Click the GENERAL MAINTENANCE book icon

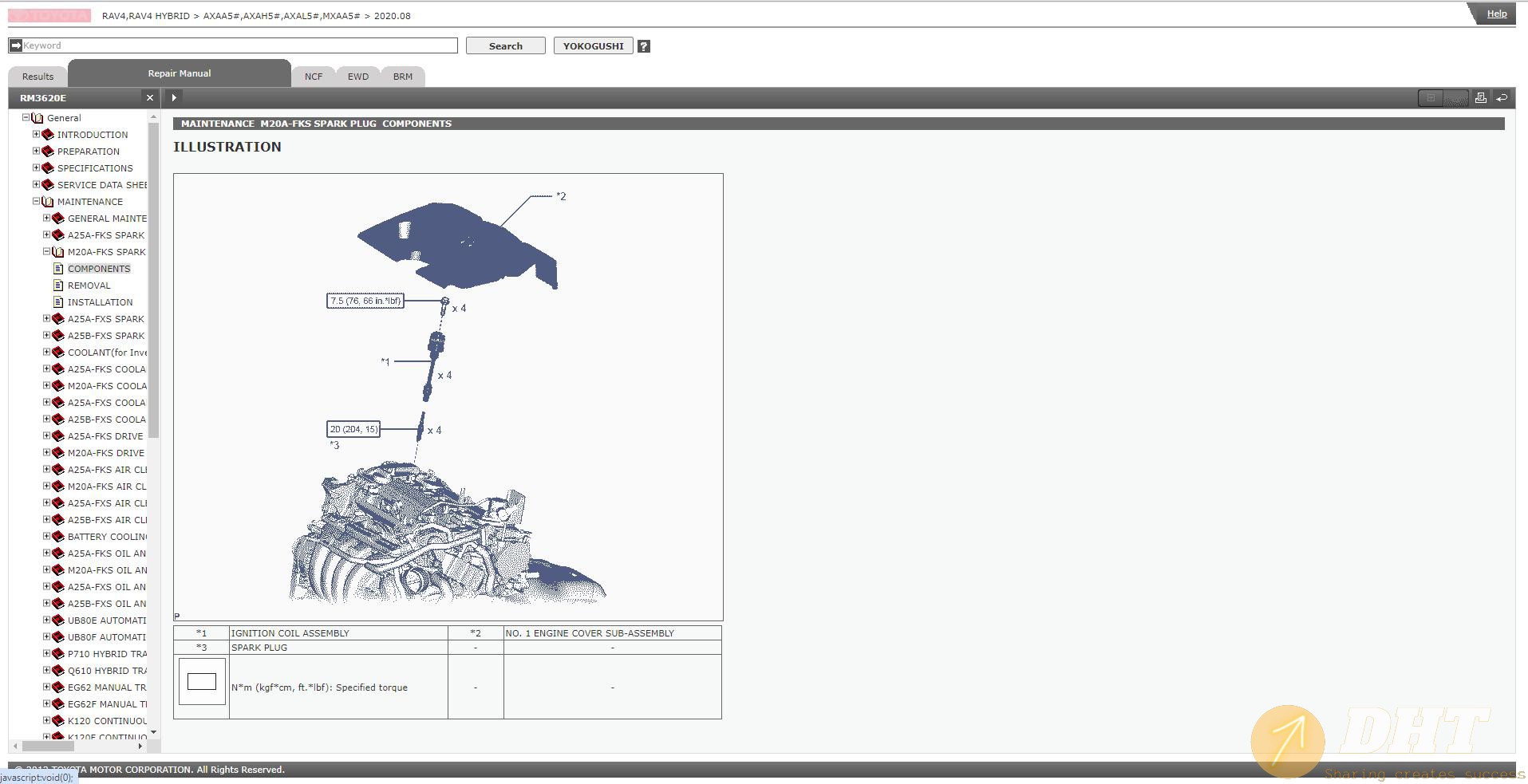coord(57,219)
